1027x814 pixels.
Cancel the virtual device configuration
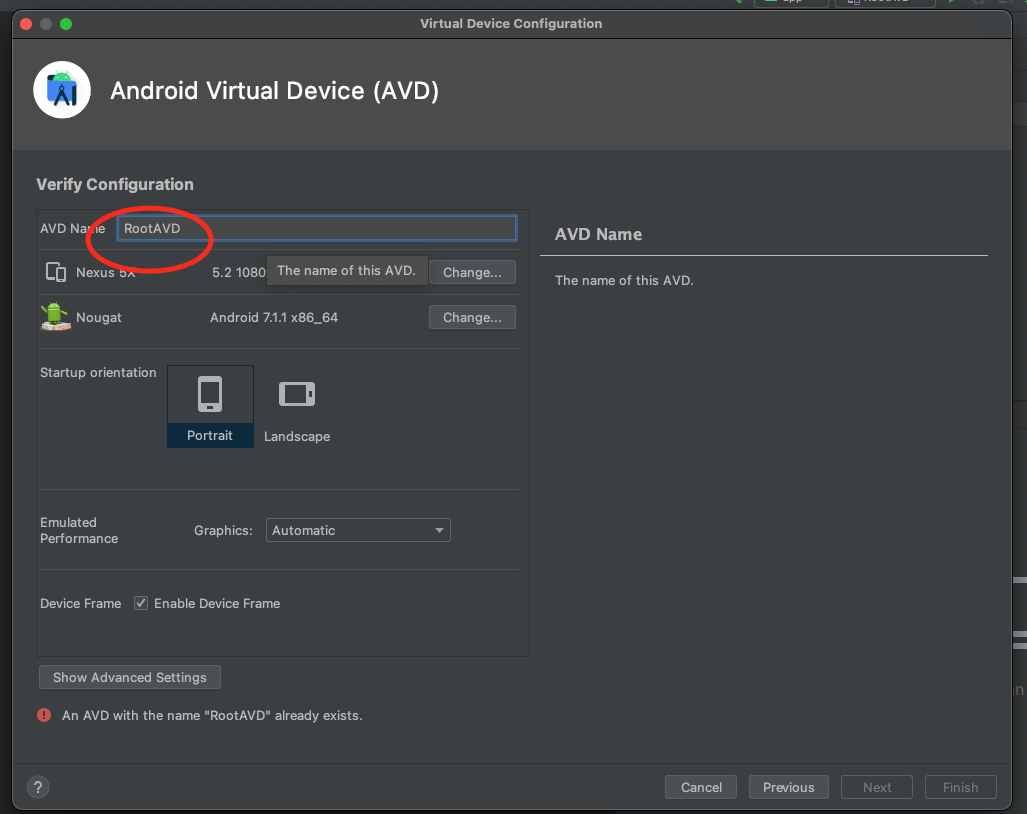pos(701,787)
